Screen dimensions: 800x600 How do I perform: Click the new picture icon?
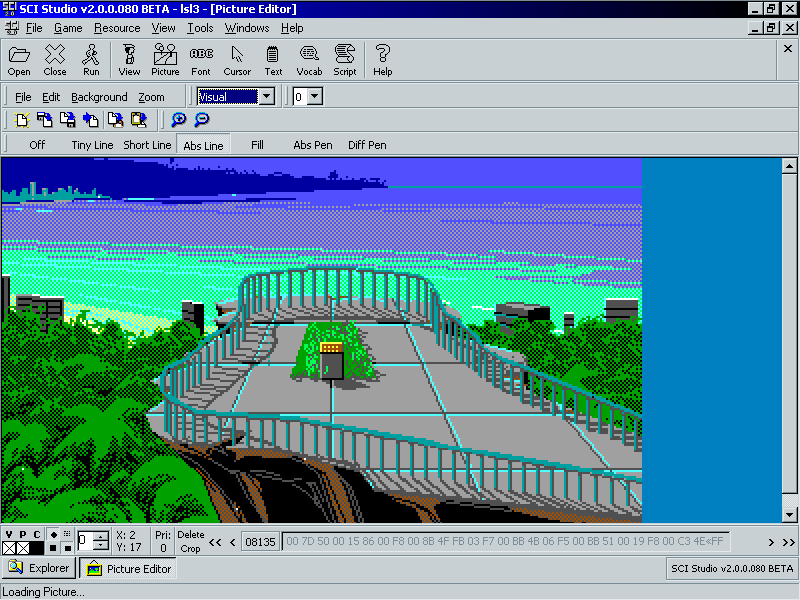point(21,120)
